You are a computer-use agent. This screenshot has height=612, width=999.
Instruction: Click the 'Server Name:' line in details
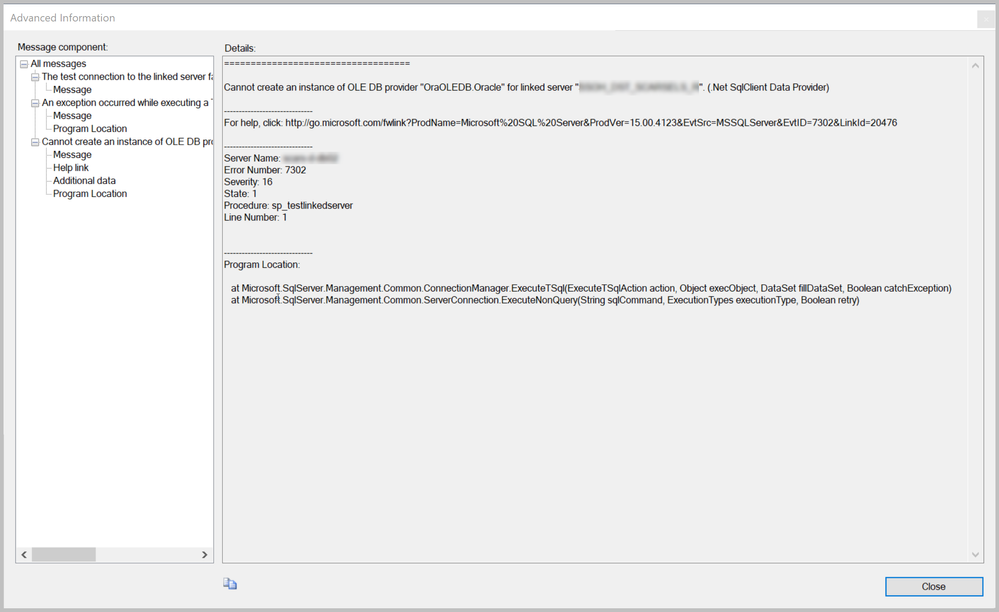[281, 159]
